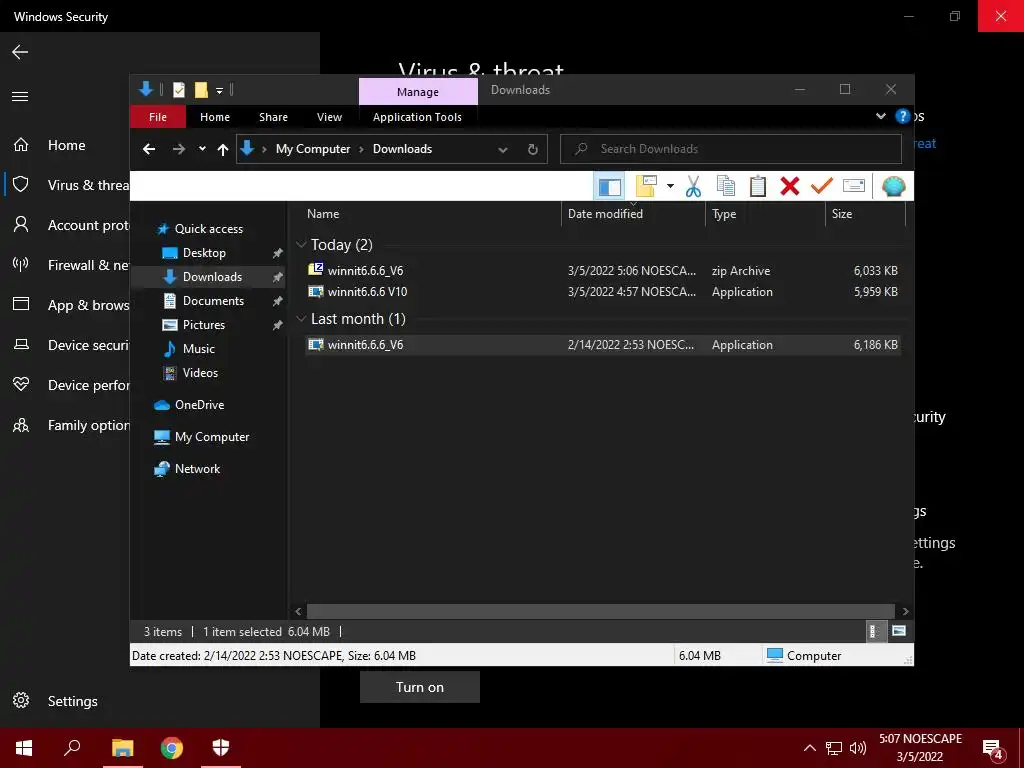Go back with Explorer back arrow

149,149
